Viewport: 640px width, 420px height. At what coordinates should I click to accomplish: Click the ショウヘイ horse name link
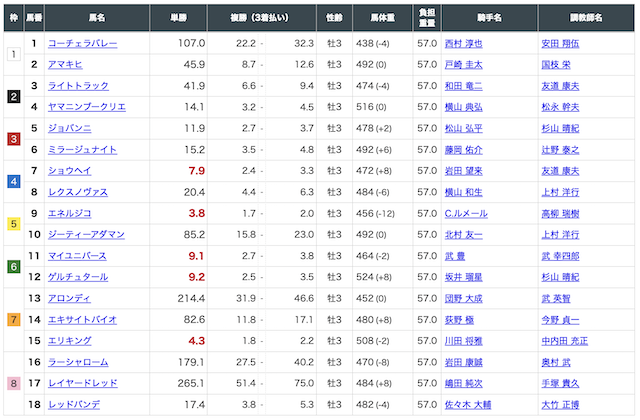click(68, 171)
